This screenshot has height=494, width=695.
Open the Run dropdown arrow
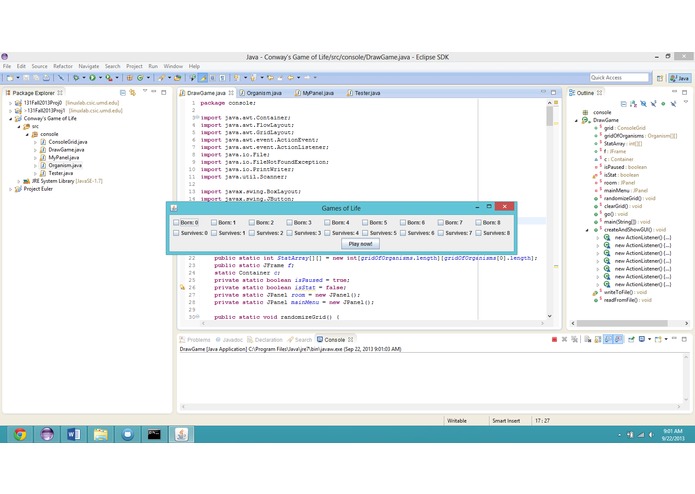point(100,78)
